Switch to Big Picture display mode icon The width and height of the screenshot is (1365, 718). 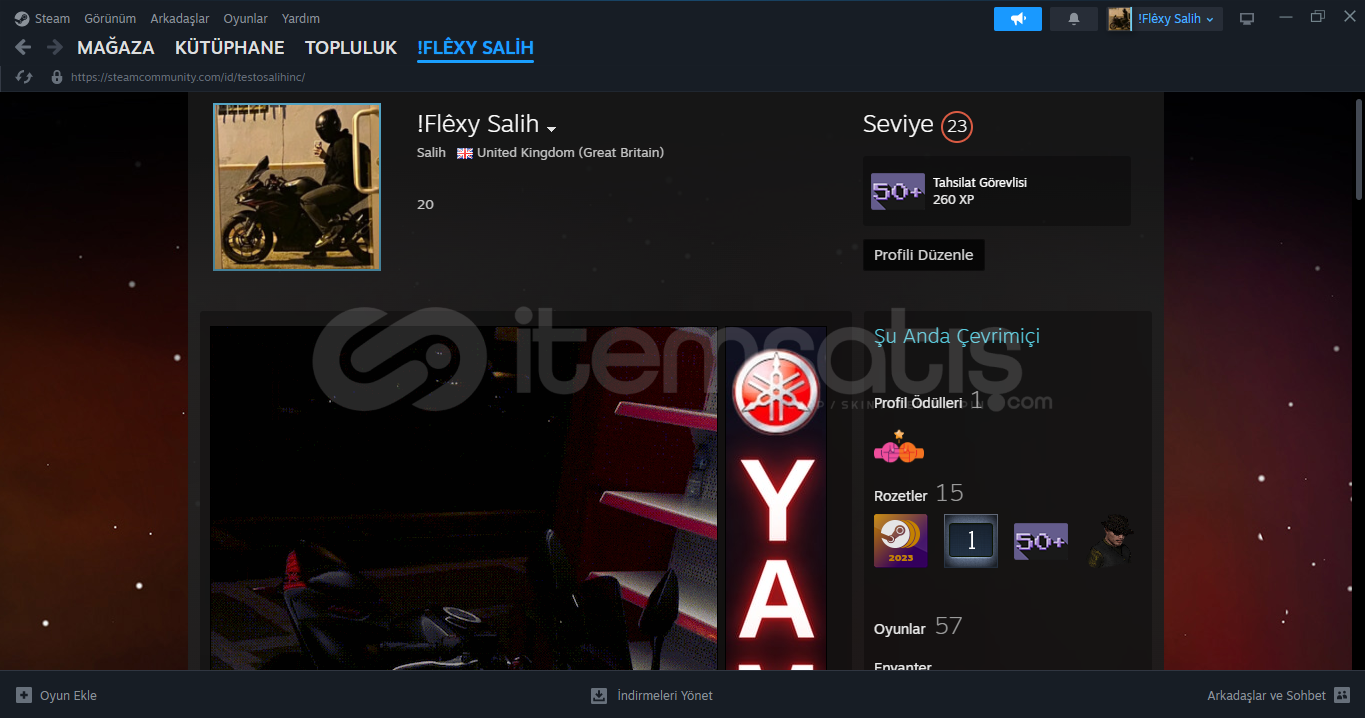[x=1247, y=19]
